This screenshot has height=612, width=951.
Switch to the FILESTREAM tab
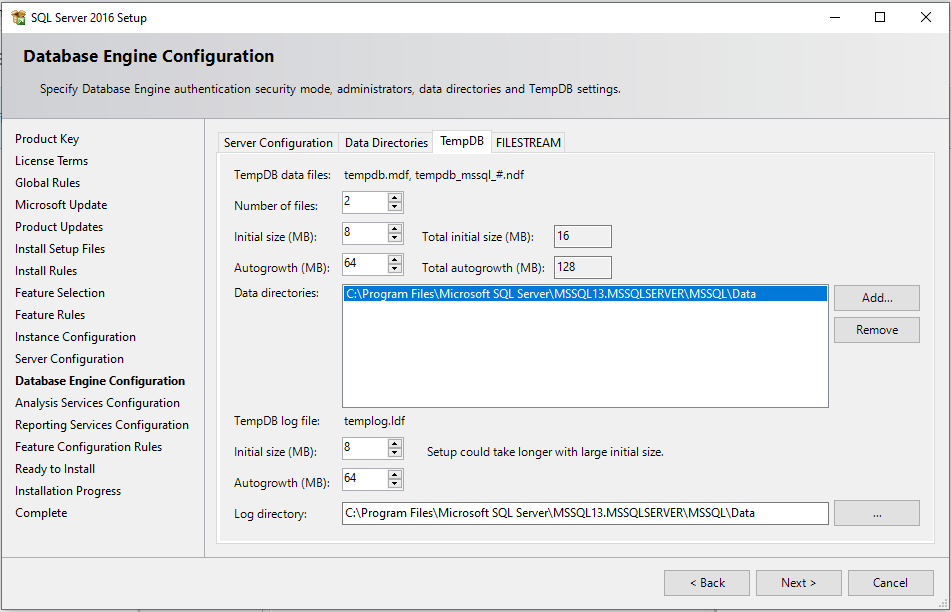tap(528, 143)
